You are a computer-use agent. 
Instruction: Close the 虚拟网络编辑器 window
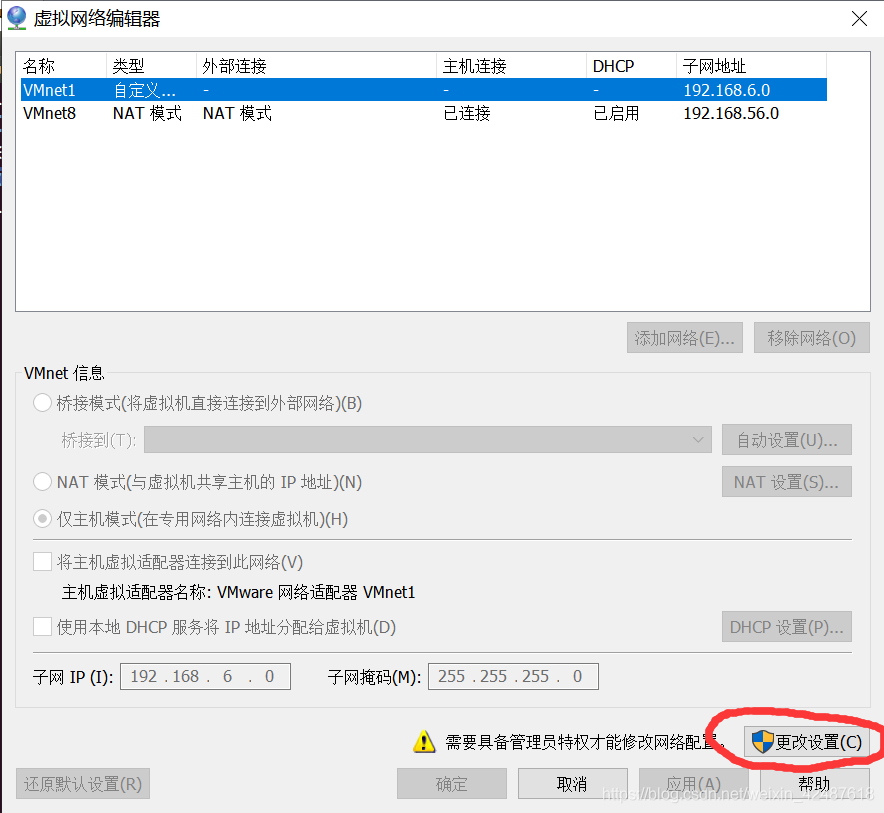point(859,19)
